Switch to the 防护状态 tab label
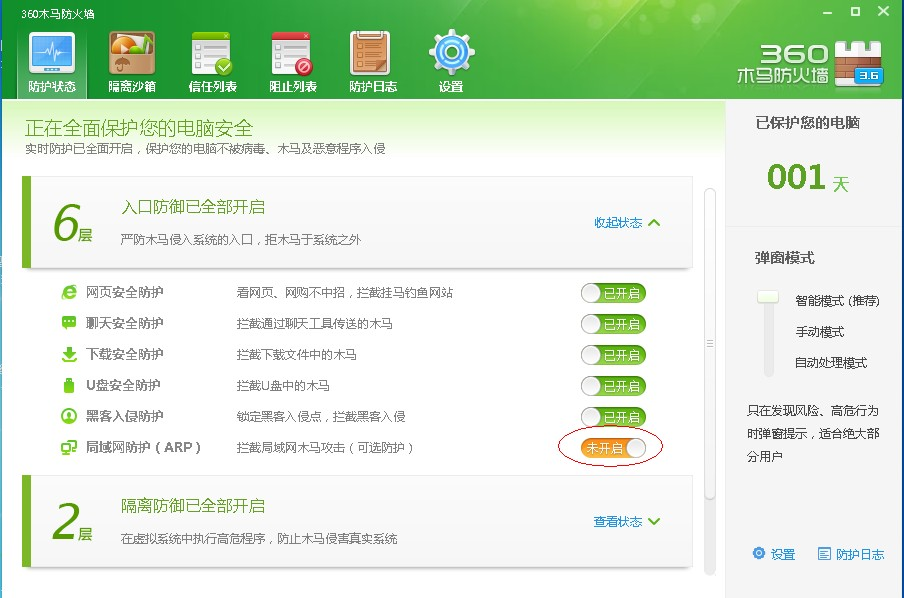Screen dimensions: 904x598 (x=52, y=86)
